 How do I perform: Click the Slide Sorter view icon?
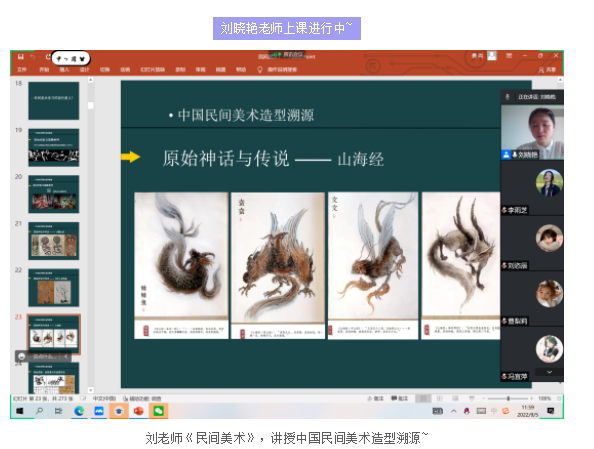pos(439,398)
